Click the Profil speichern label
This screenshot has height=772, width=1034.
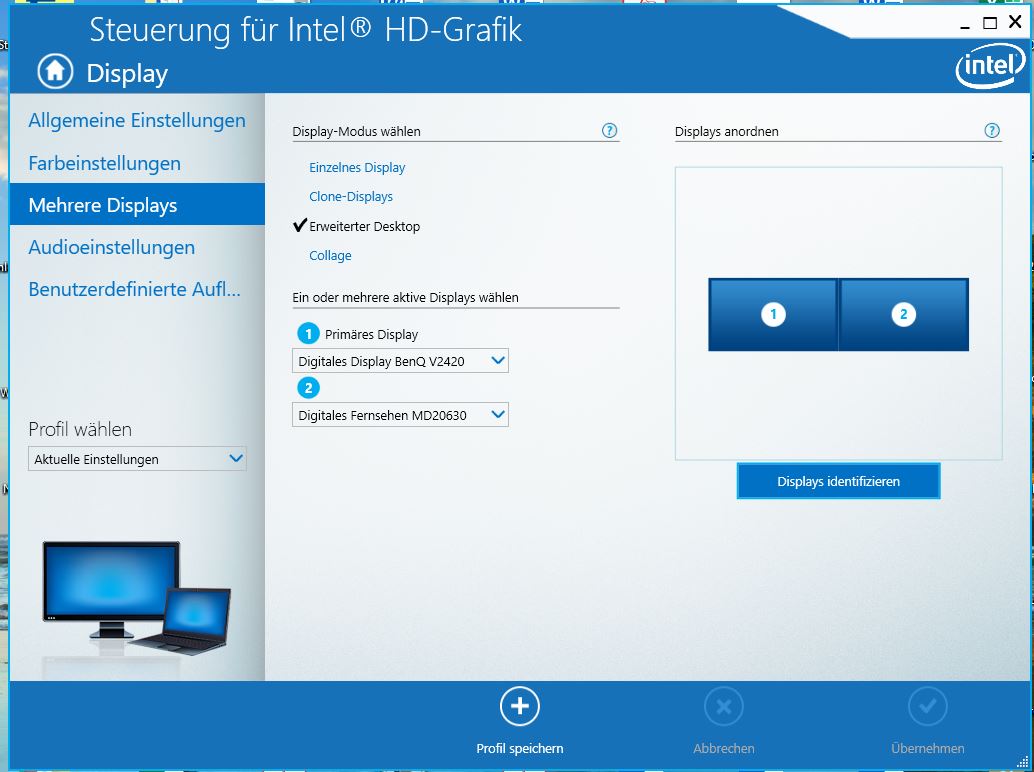520,748
